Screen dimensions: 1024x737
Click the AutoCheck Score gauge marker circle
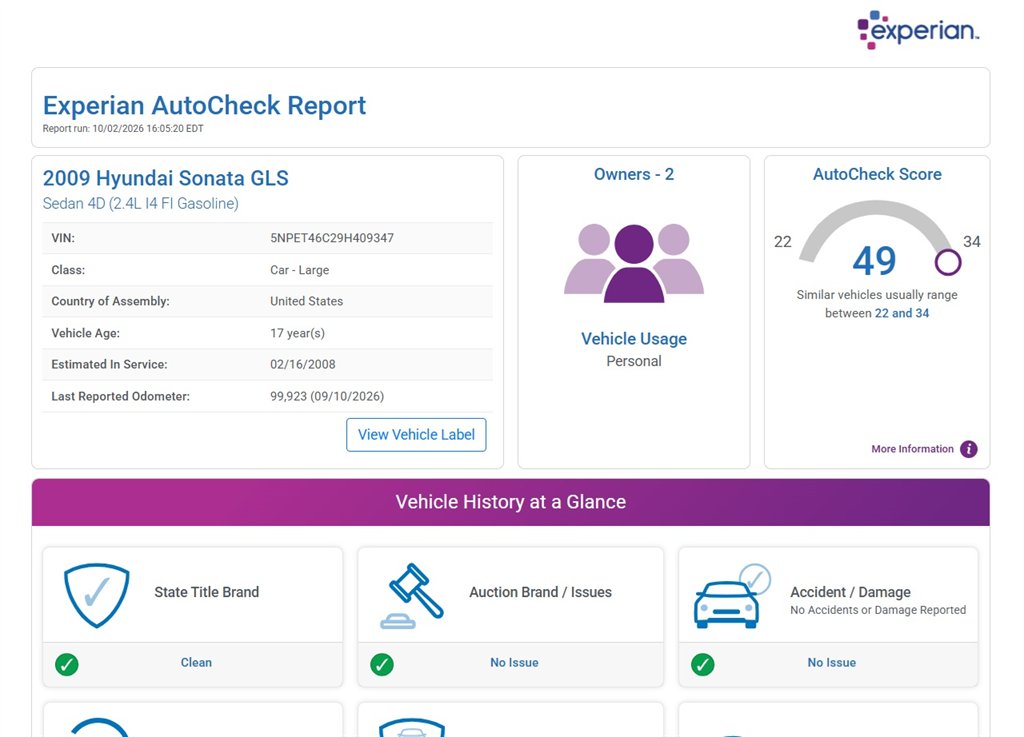[948, 262]
